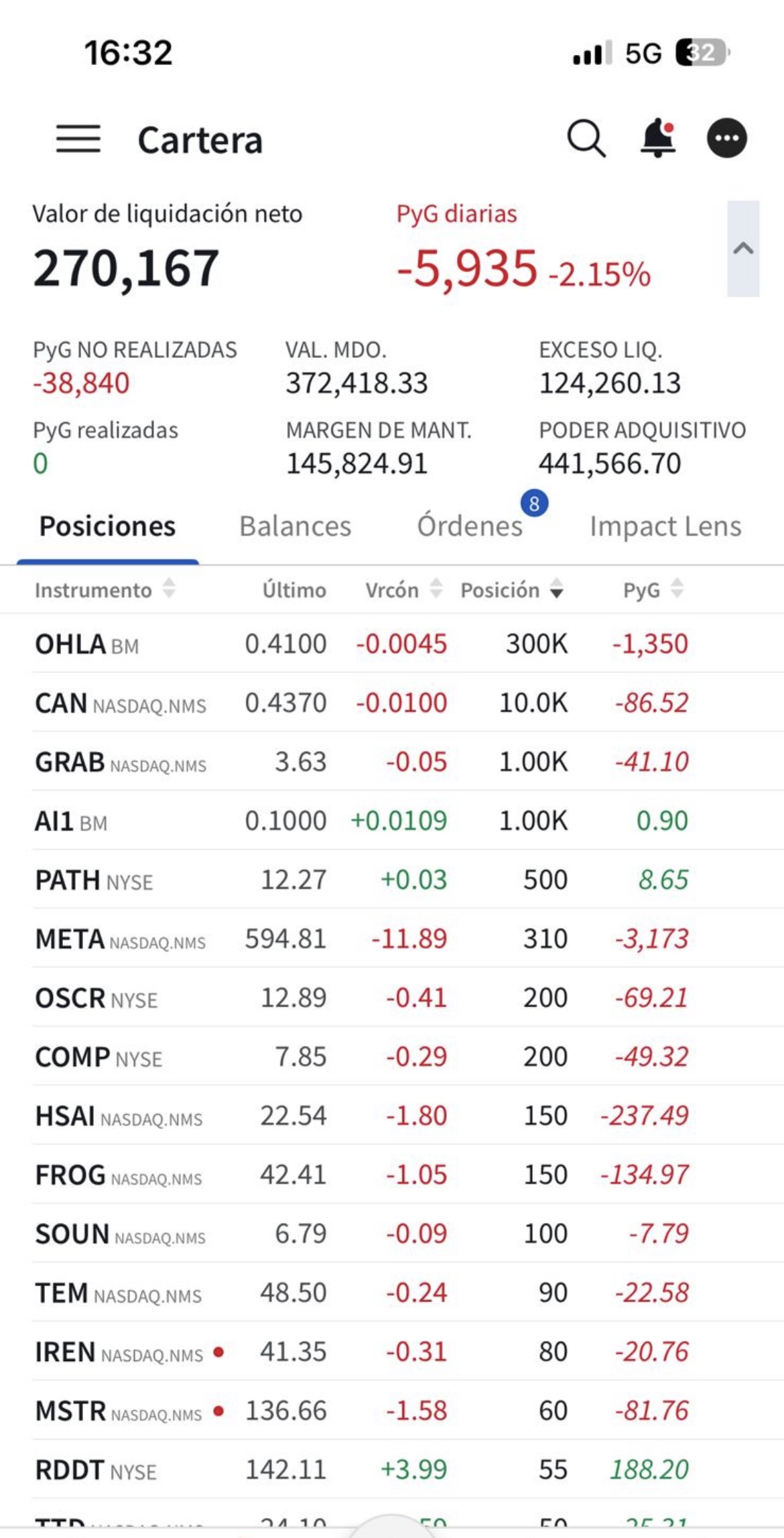Open the three-dot more options button

click(727, 138)
